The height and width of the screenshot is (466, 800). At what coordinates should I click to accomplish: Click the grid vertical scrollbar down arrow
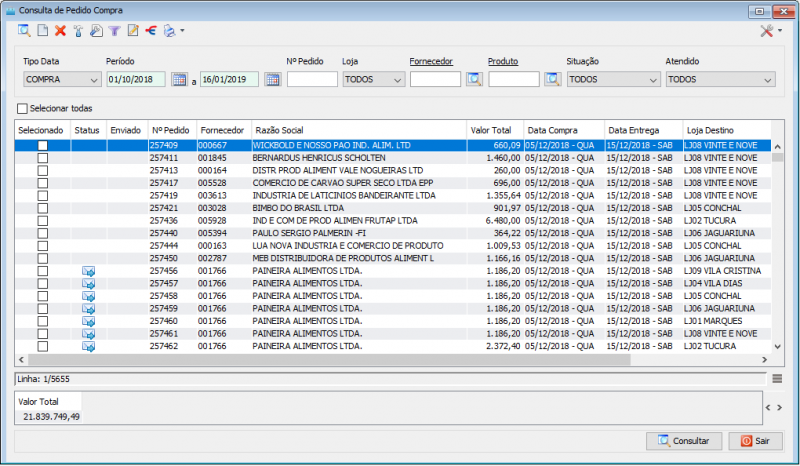(778, 347)
